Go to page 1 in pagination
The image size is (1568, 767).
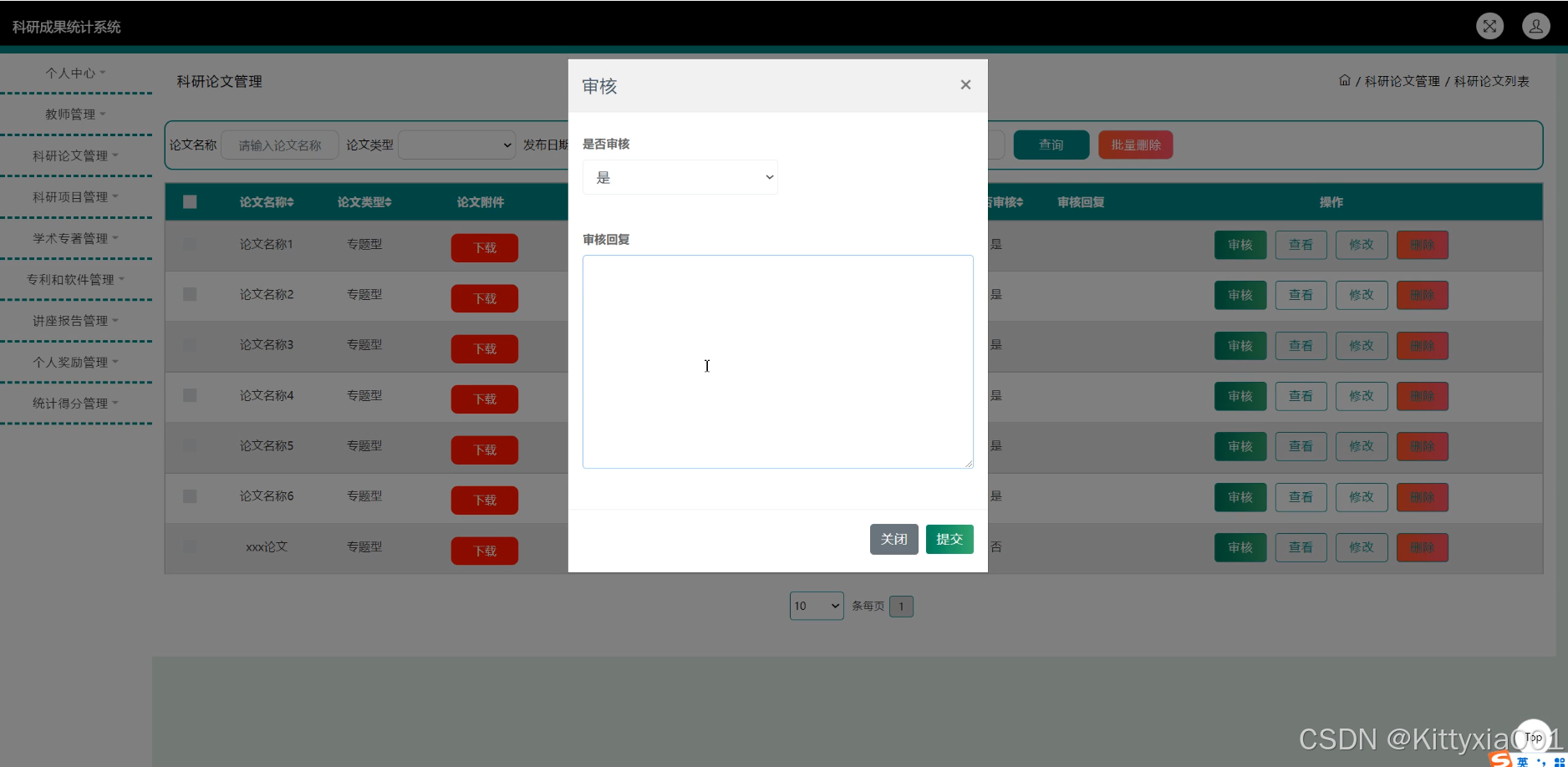click(x=901, y=606)
